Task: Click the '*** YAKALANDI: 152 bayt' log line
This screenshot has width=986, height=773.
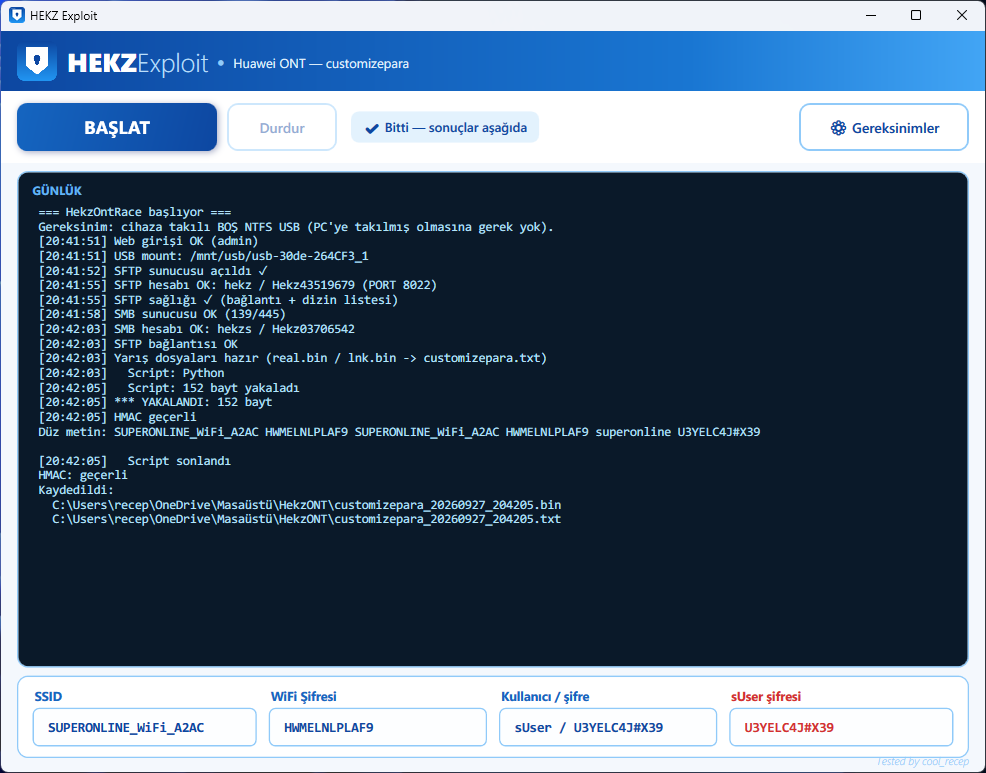Action: [155, 402]
